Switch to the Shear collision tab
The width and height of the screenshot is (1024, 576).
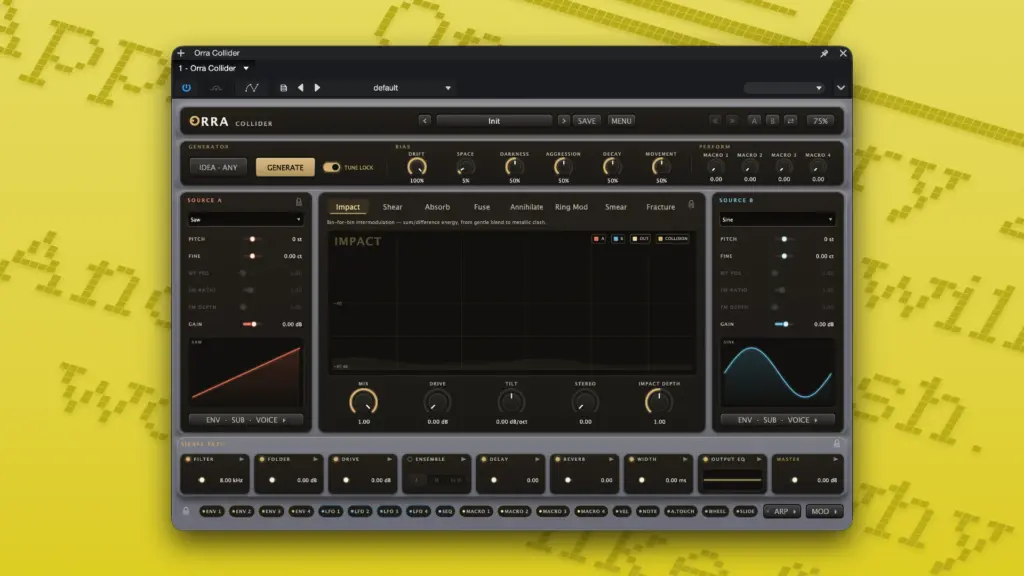click(392, 207)
